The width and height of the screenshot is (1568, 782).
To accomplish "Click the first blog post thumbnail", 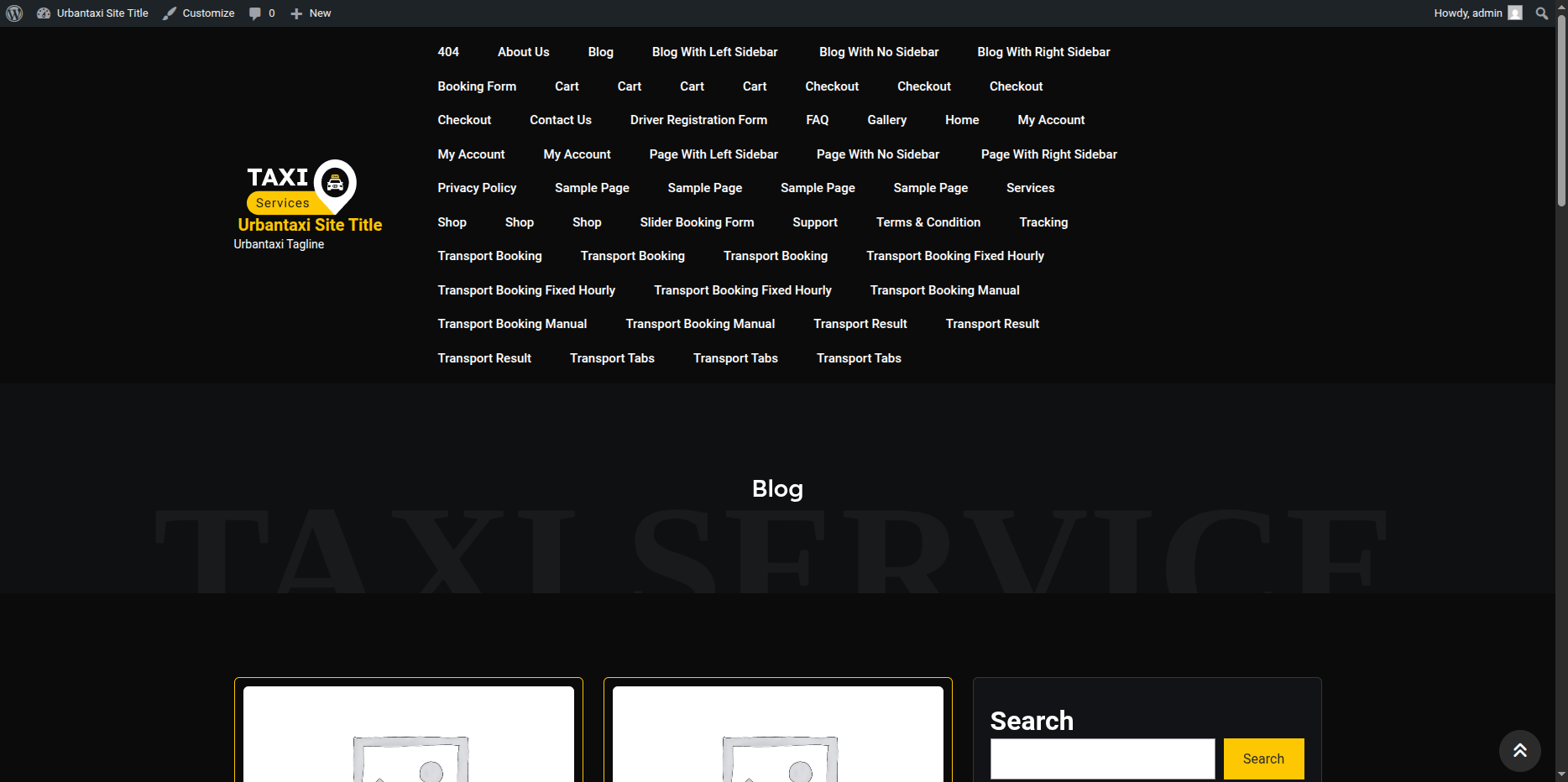I will (x=409, y=734).
